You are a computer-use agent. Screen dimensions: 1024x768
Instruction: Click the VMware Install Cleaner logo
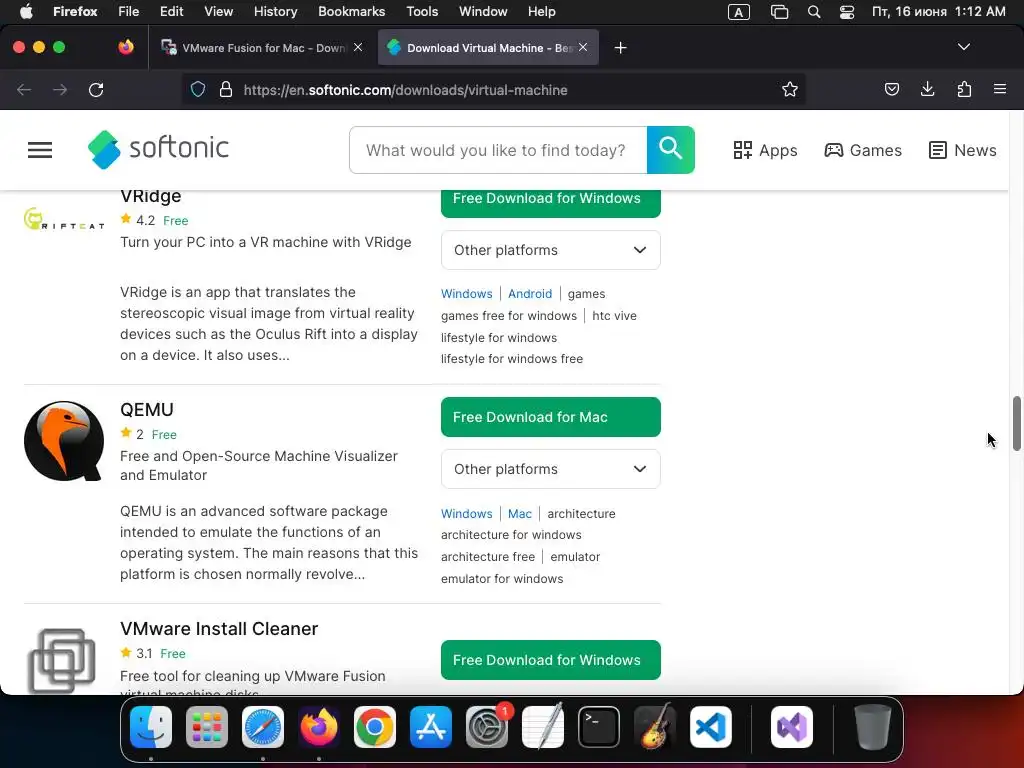(x=62, y=660)
